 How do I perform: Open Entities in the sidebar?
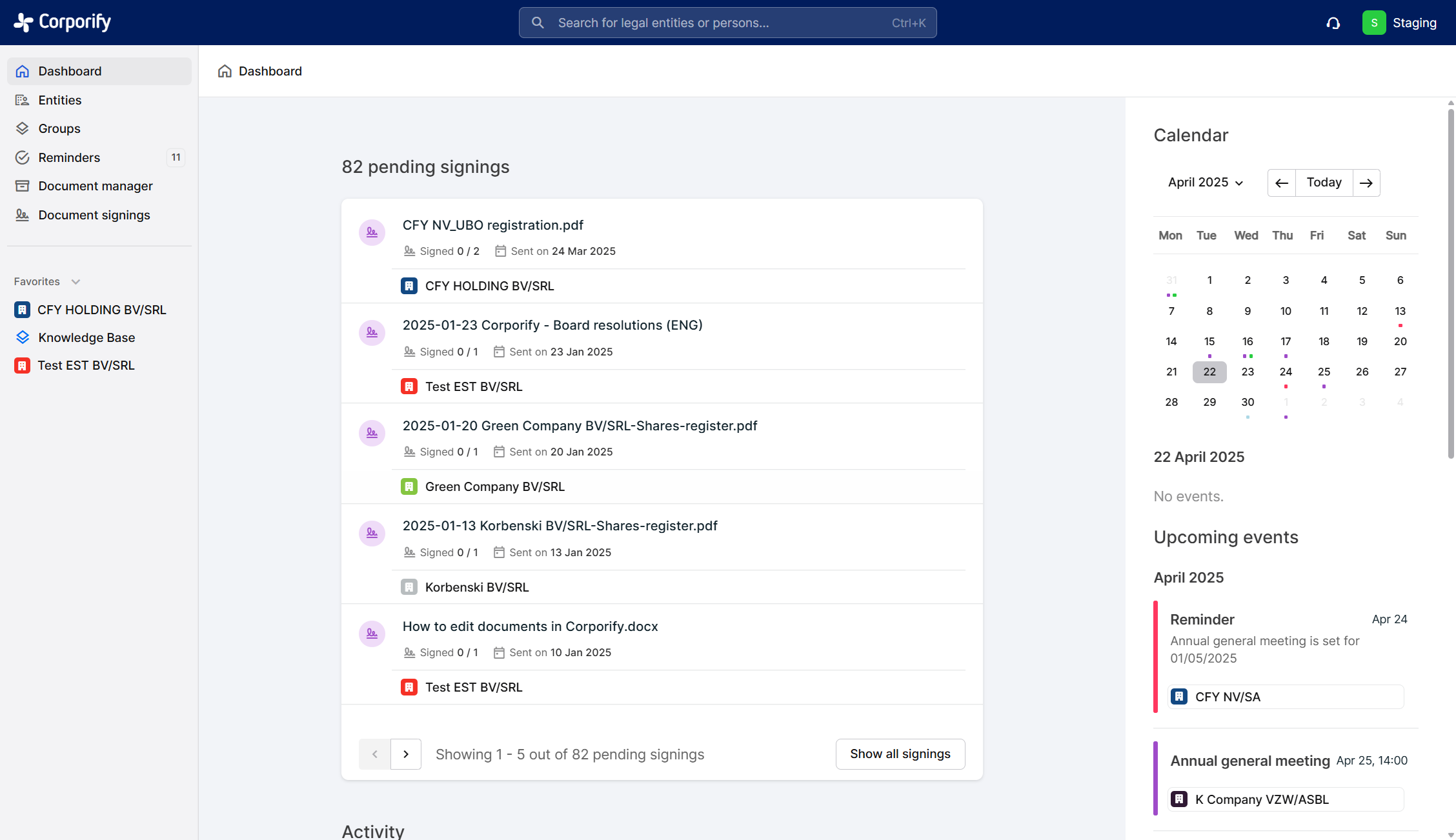pyautogui.click(x=59, y=100)
